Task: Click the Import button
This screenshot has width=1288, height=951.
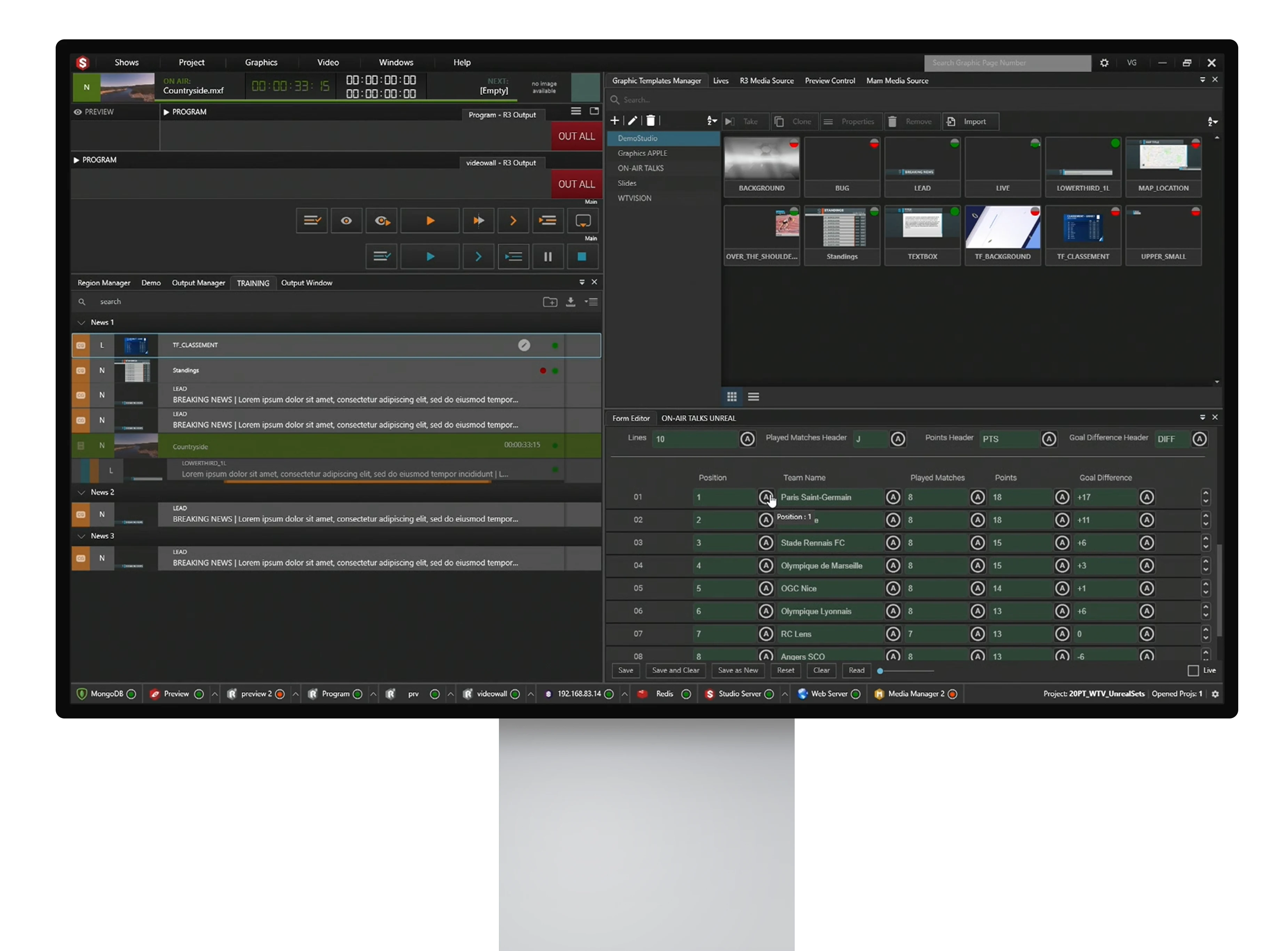Action: tap(970, 121)
